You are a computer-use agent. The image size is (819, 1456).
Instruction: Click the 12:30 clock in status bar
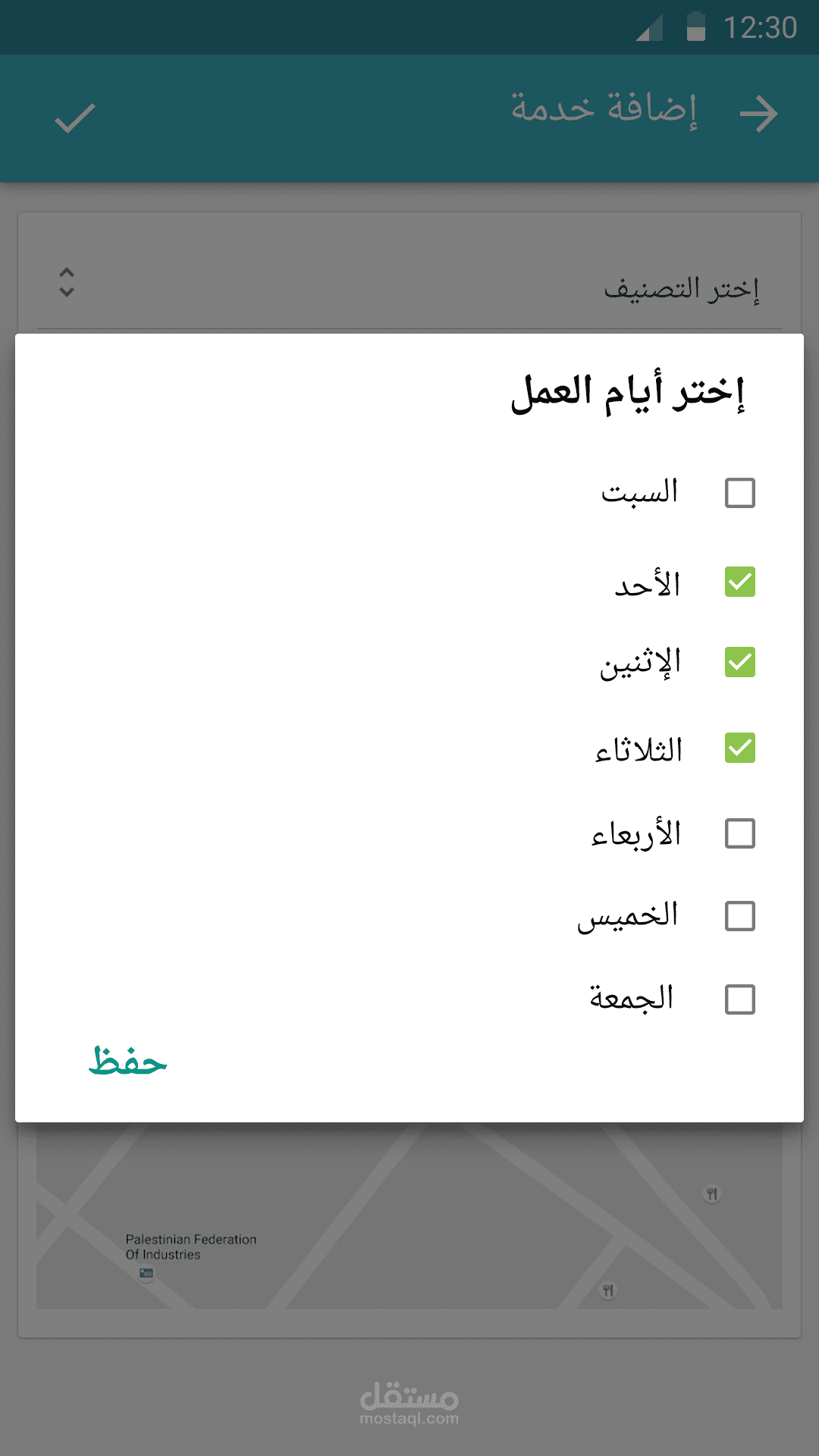[760, 28]
